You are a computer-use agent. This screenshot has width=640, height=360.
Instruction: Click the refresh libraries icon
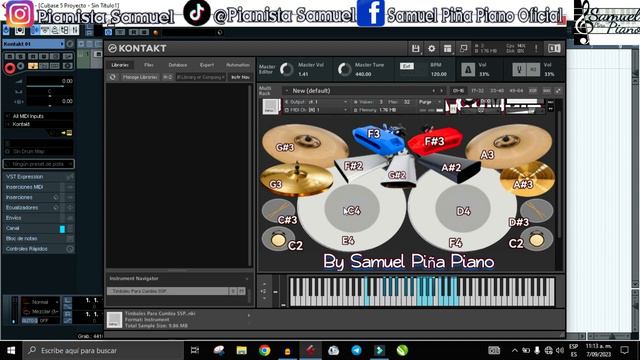[113, 77]
